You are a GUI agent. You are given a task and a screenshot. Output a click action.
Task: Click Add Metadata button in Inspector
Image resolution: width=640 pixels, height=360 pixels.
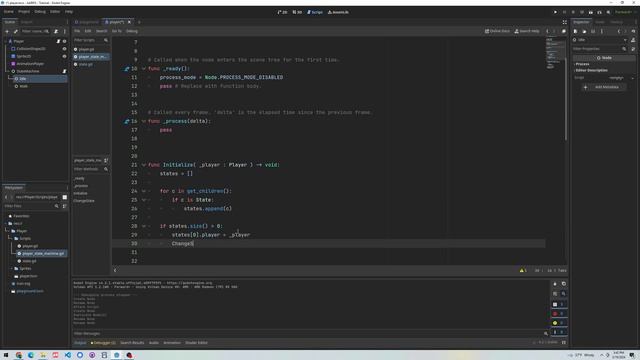coord(603,87)
